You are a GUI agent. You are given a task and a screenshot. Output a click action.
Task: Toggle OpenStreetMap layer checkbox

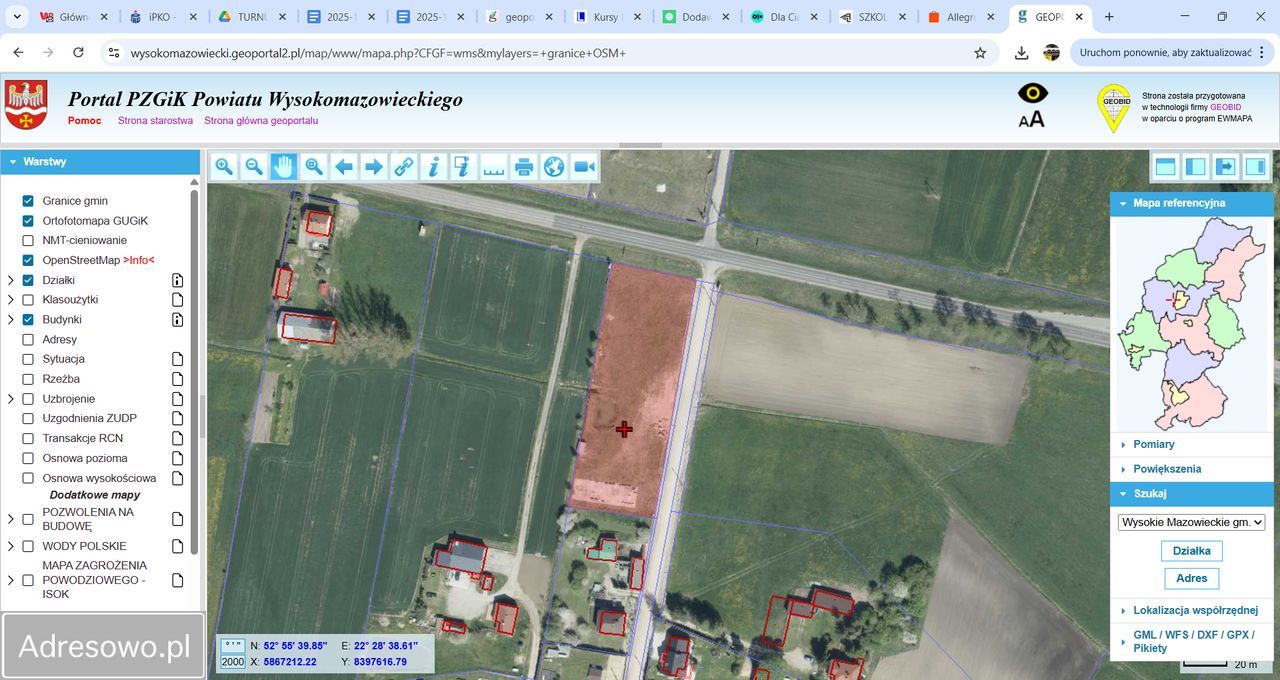point(28,260)
